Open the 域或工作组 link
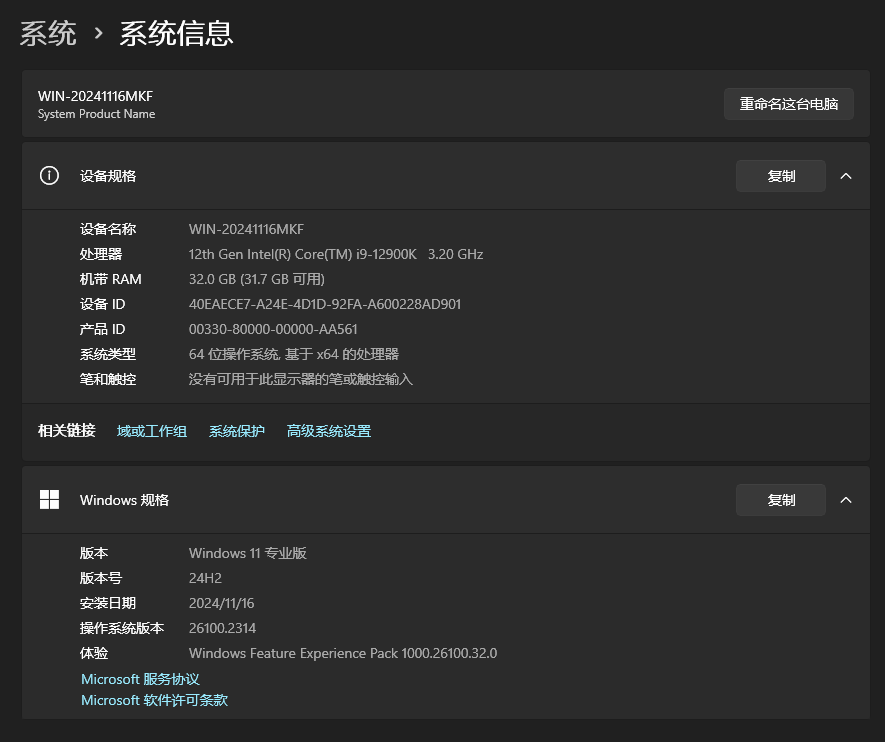The height and width of the screenshot is (742, 885). pos(152,431)
